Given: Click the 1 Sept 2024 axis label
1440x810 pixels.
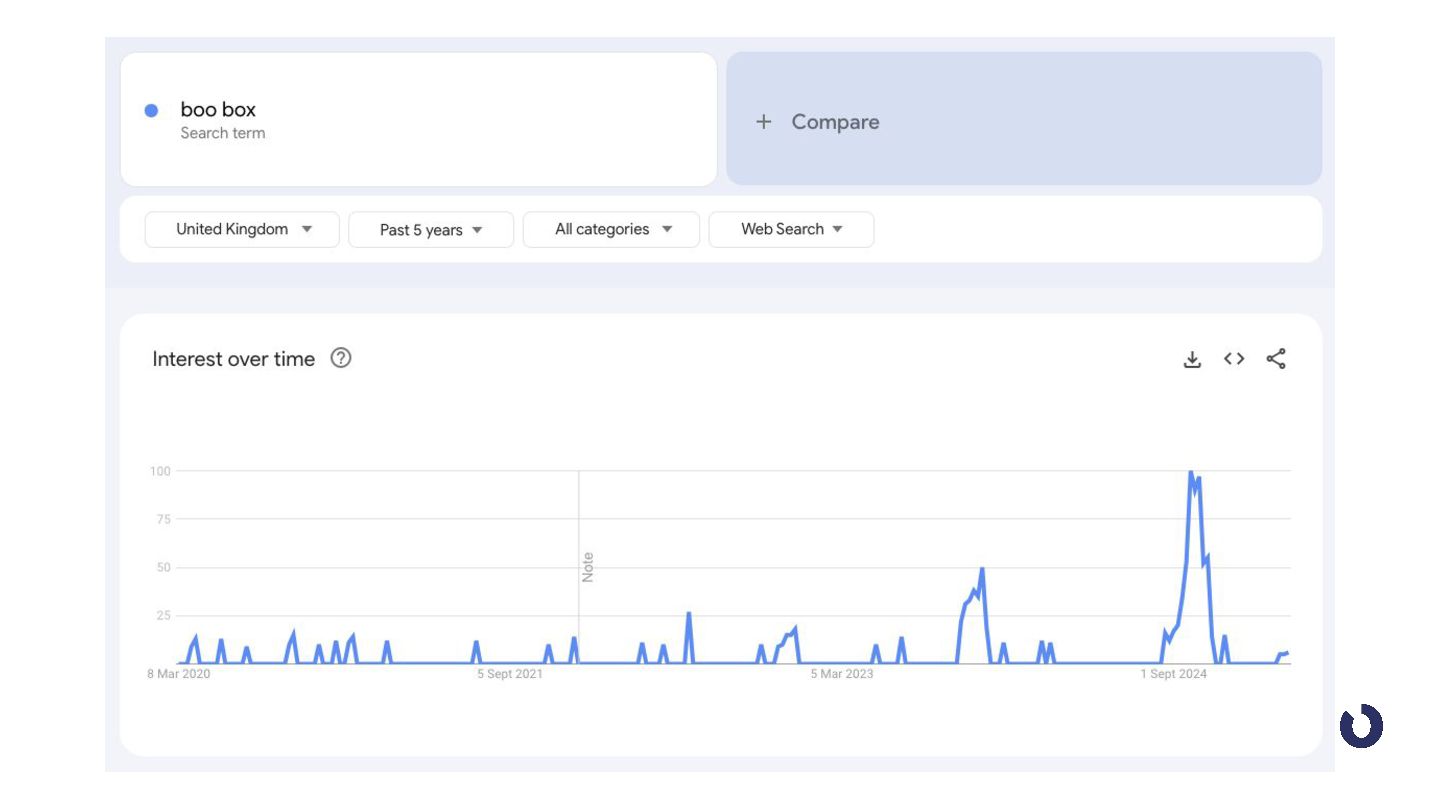Looking at the screenshot, I should [1174, 674].
